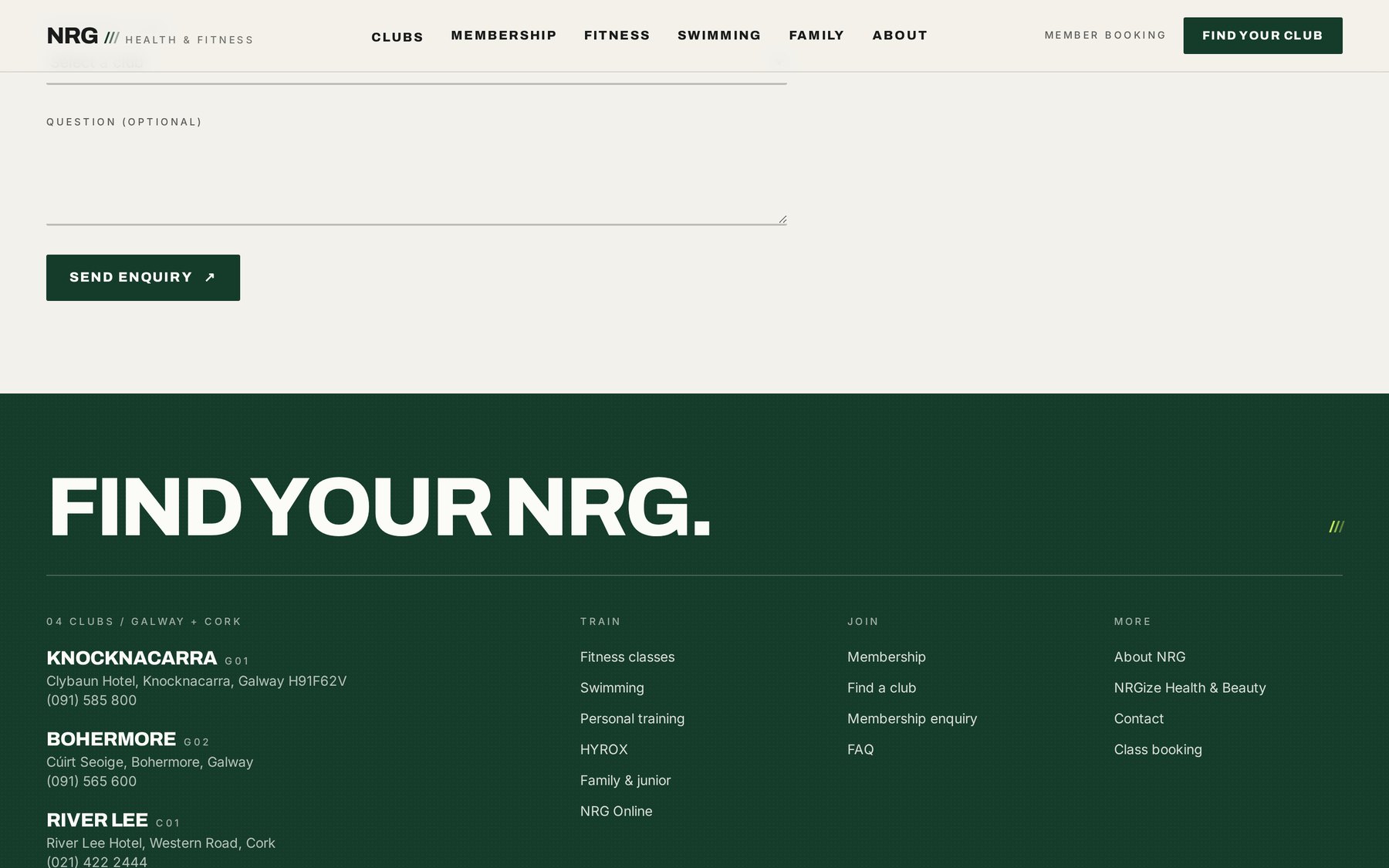Viewport: 1389px width, 868px height.
Task: Click the TRAIN column heading
Action: click(x=600, y=622)
